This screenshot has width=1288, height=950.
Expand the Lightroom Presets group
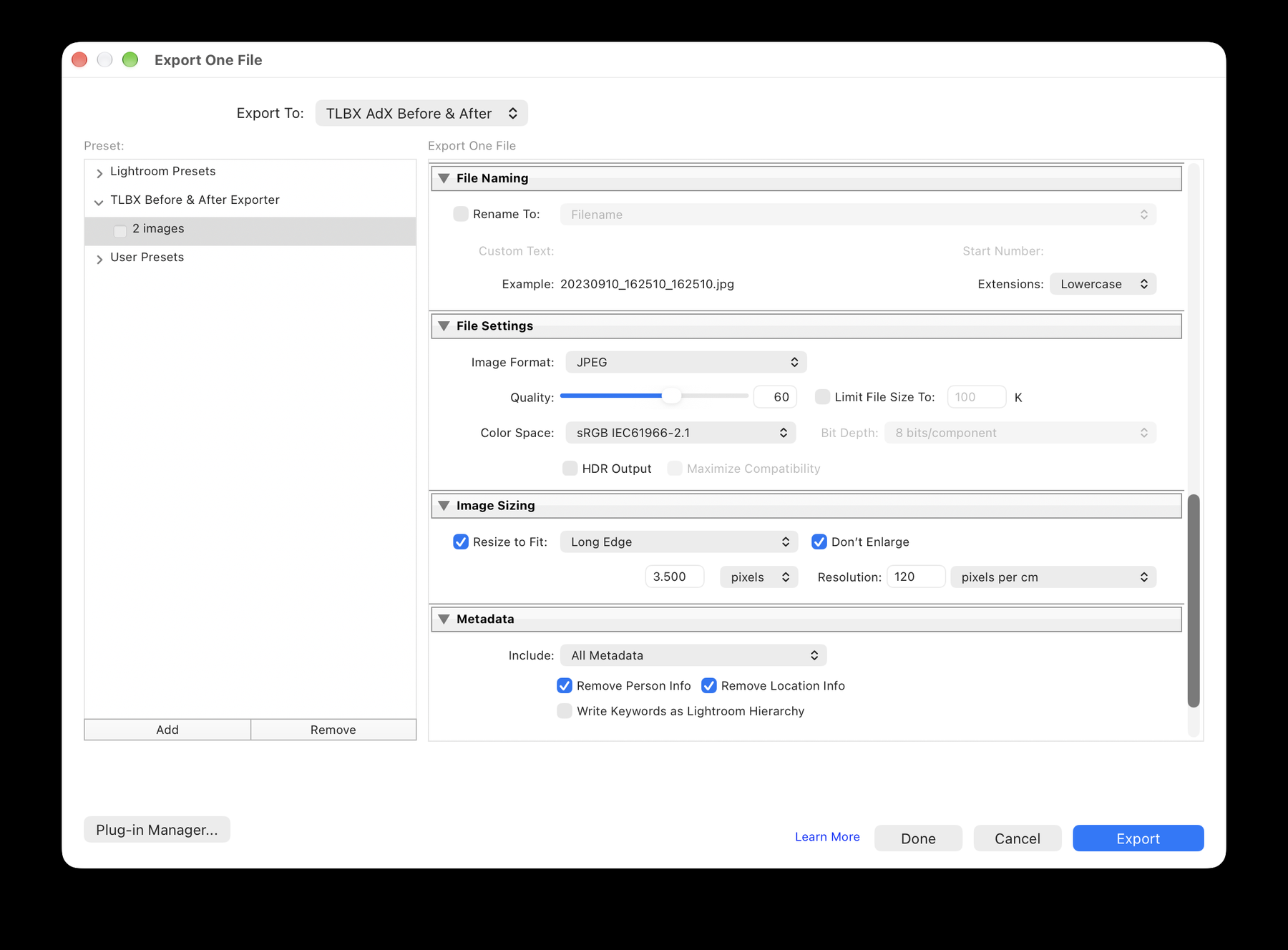pyautogui.click(x=99, y=172)
